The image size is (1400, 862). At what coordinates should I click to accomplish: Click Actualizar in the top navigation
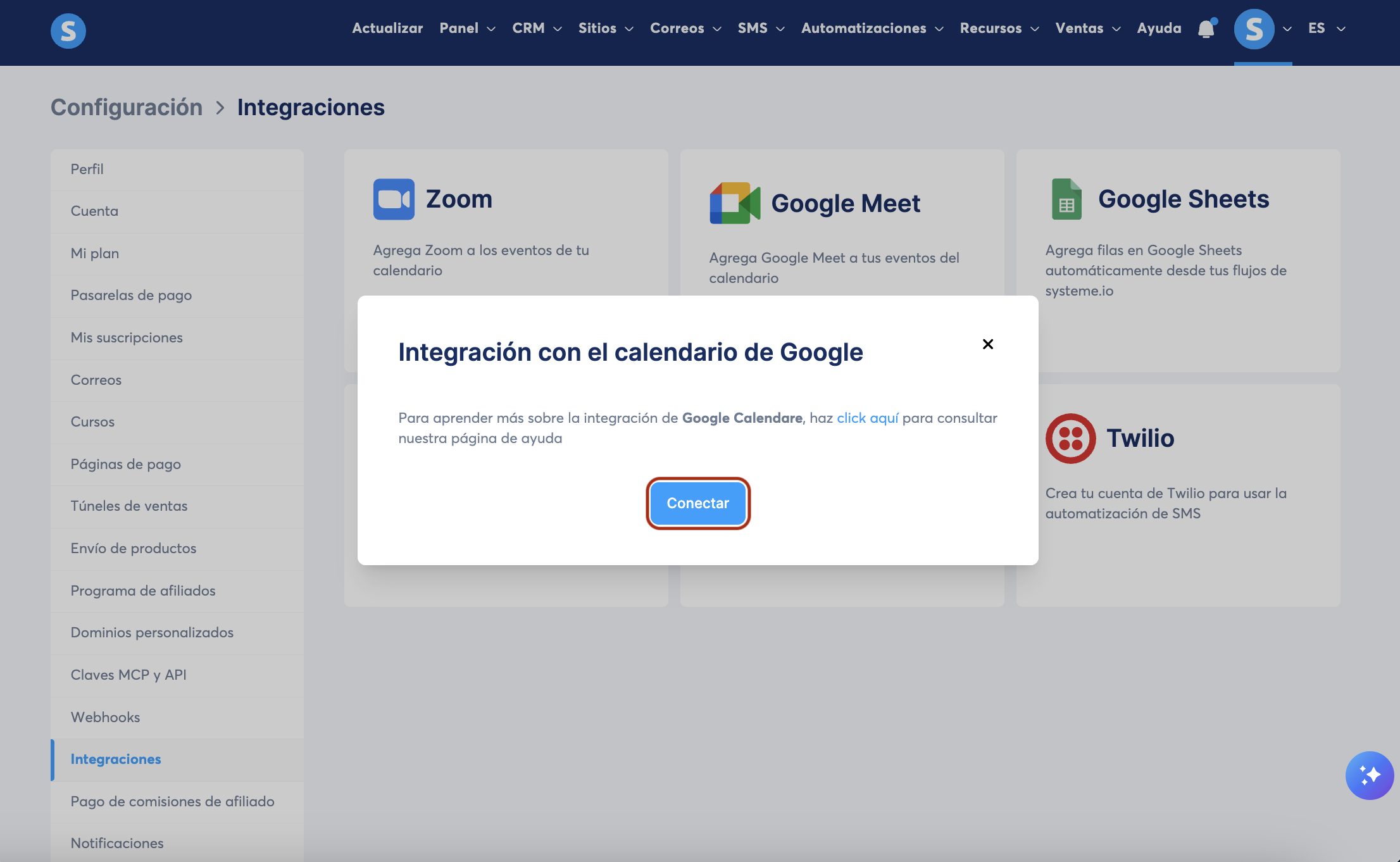pos(387,28)
